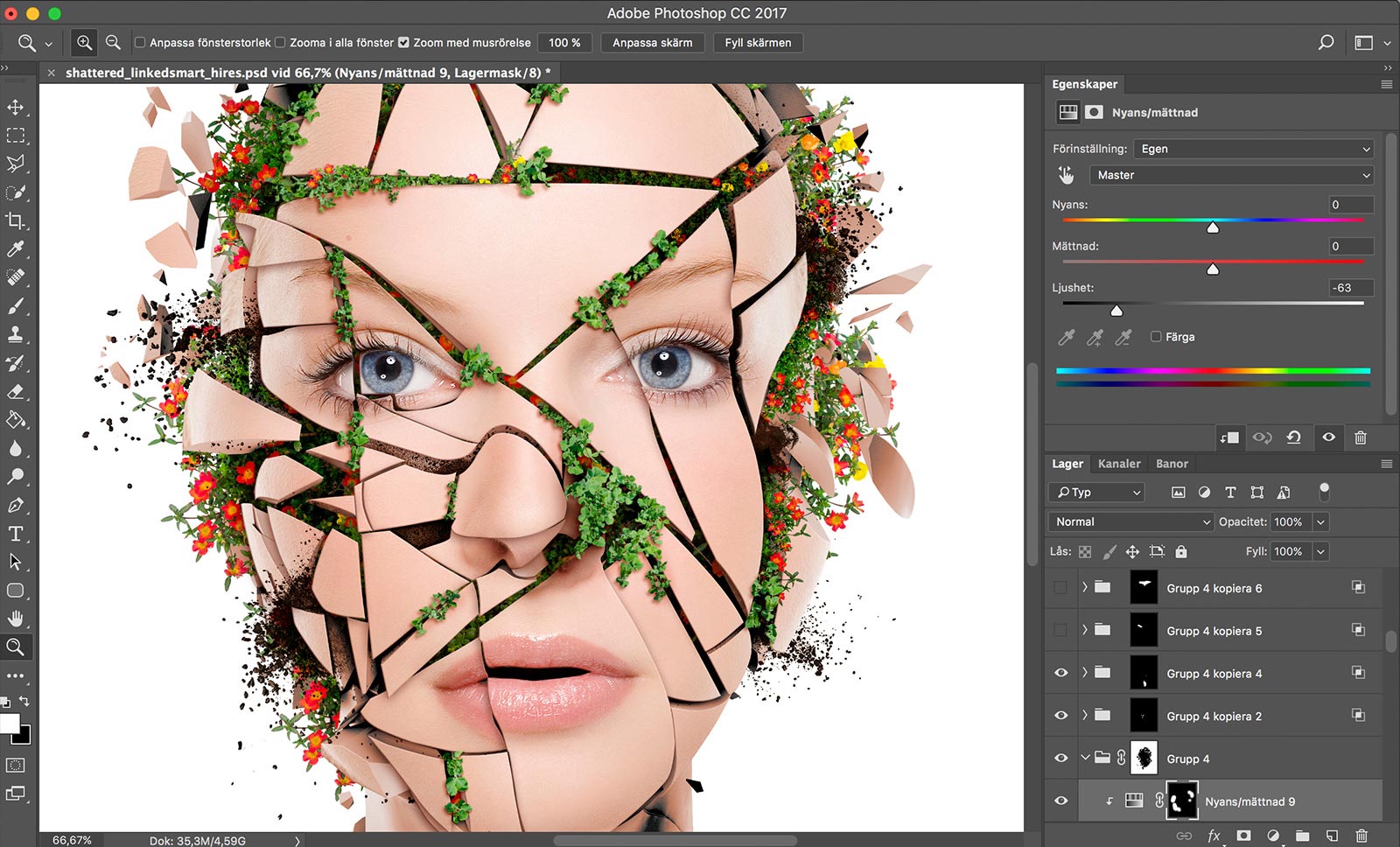Click the Anpassa skärm button
The width and height of the screenshot is (1400, 847).
click(652, 42)
